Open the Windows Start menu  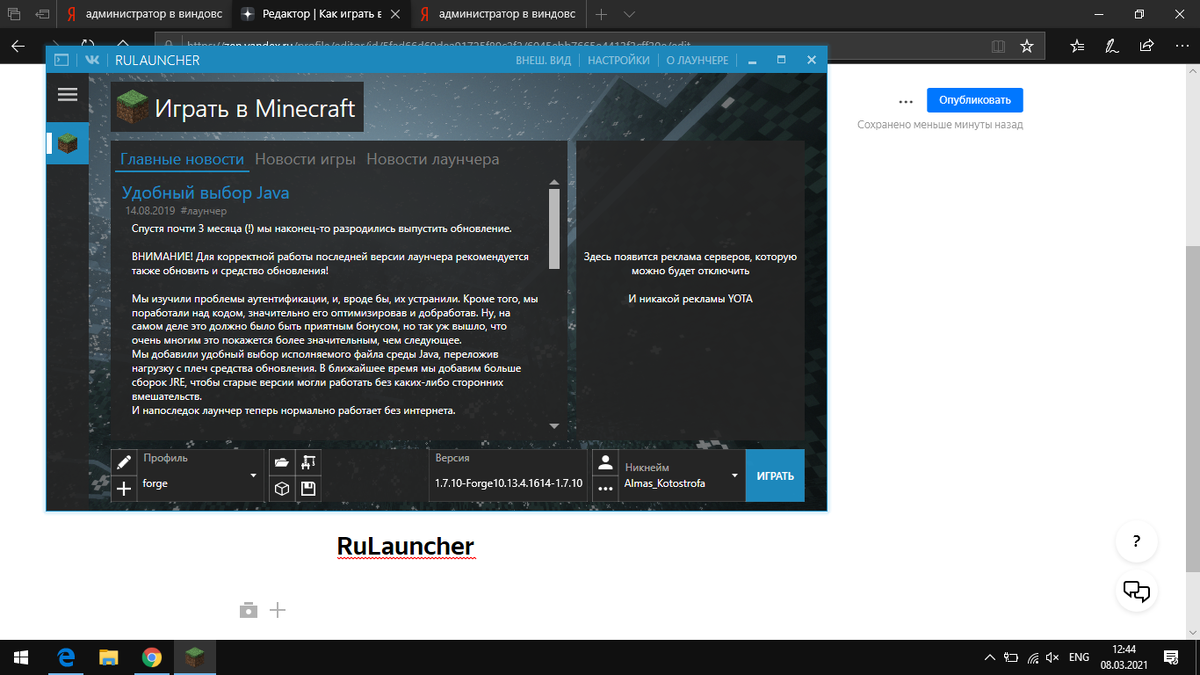(22, 657)
